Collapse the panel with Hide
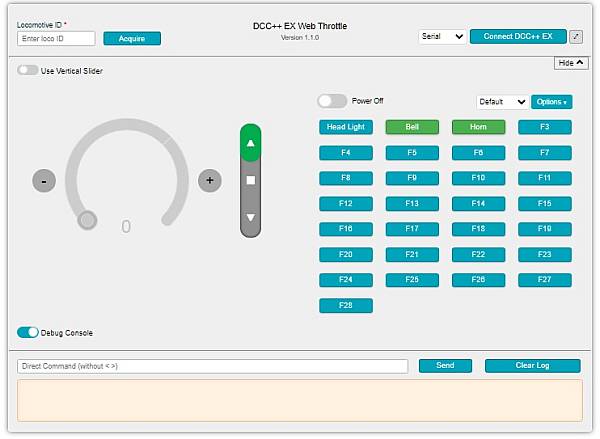The image size is (600, 439). tap(571, 63)
